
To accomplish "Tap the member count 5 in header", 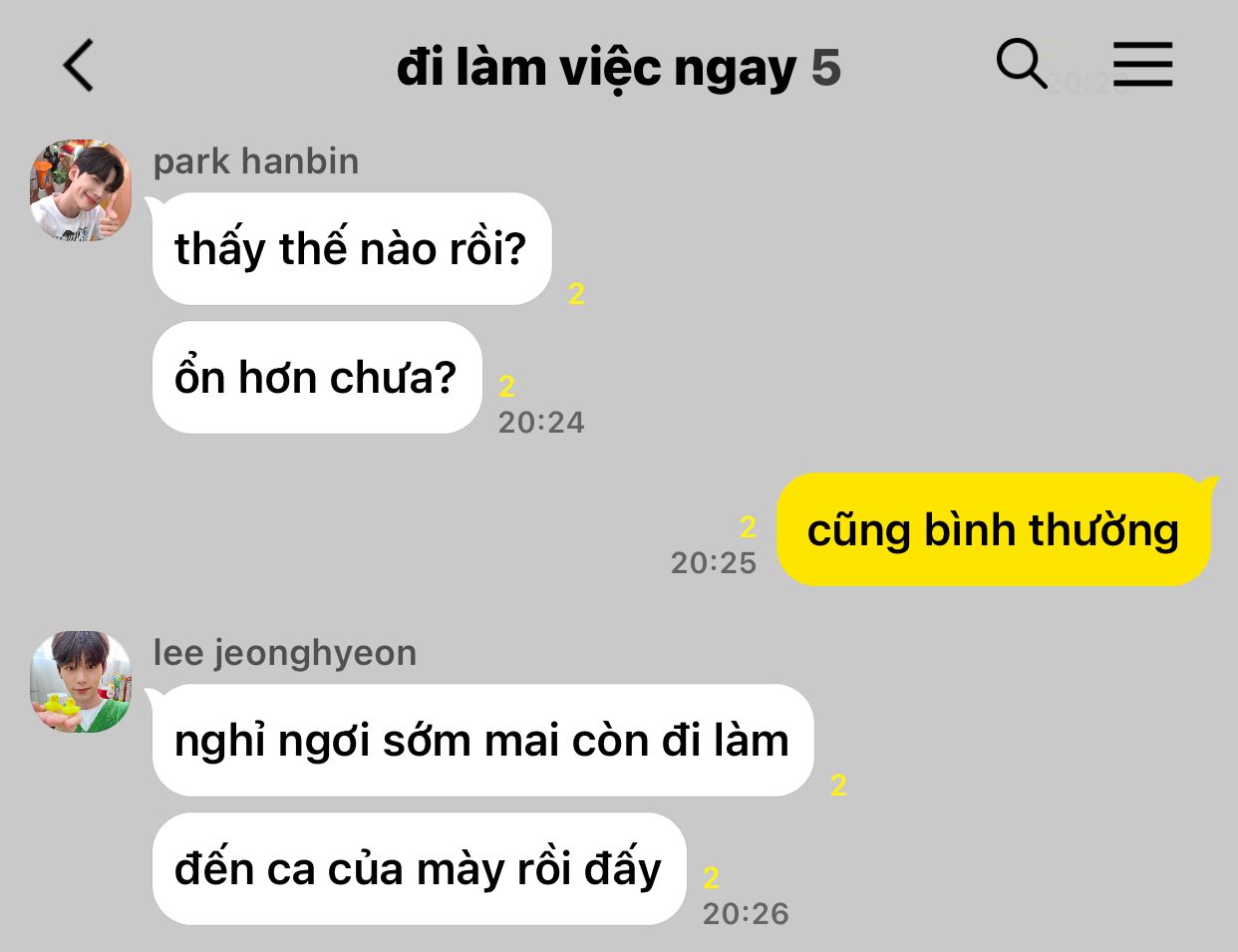I will point(825,68).
